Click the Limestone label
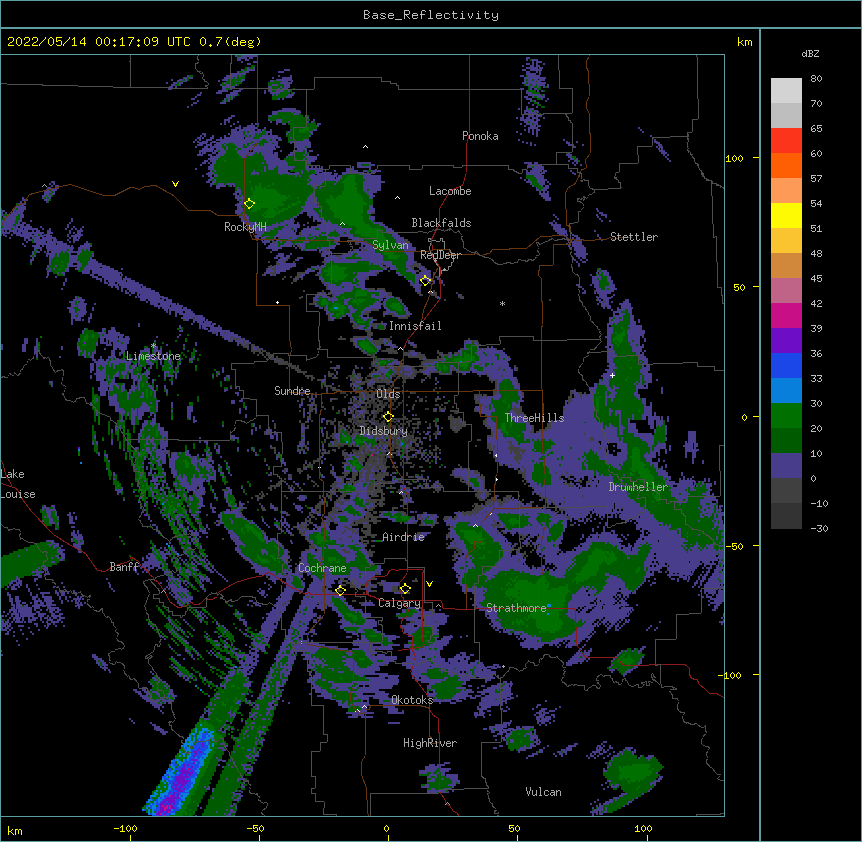 tap(153, 356)
